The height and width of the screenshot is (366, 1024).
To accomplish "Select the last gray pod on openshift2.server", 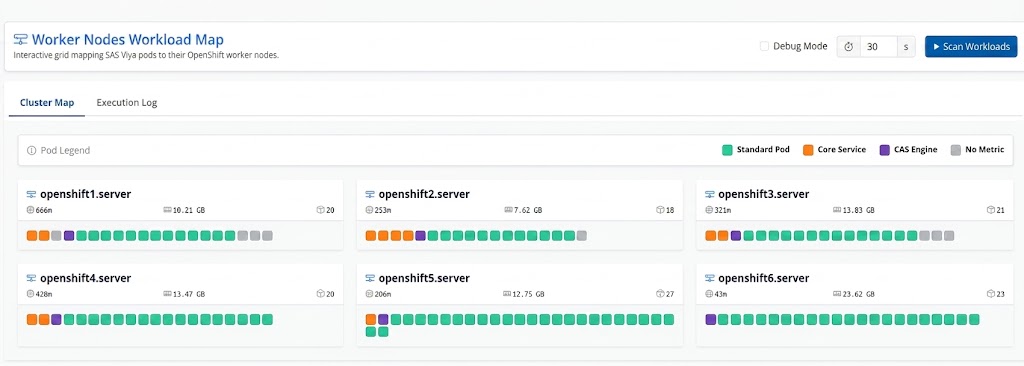I will [x=581, y=235].
